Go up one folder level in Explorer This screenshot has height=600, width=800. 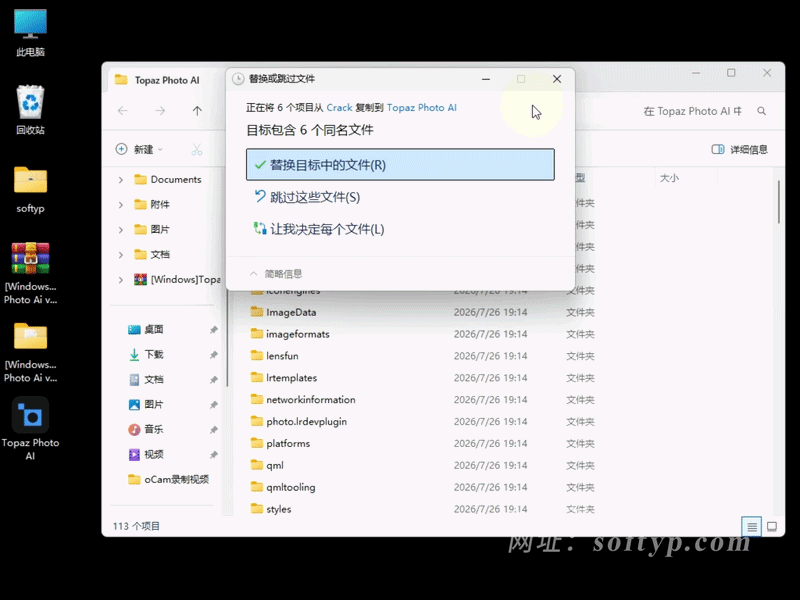[197, 111]
